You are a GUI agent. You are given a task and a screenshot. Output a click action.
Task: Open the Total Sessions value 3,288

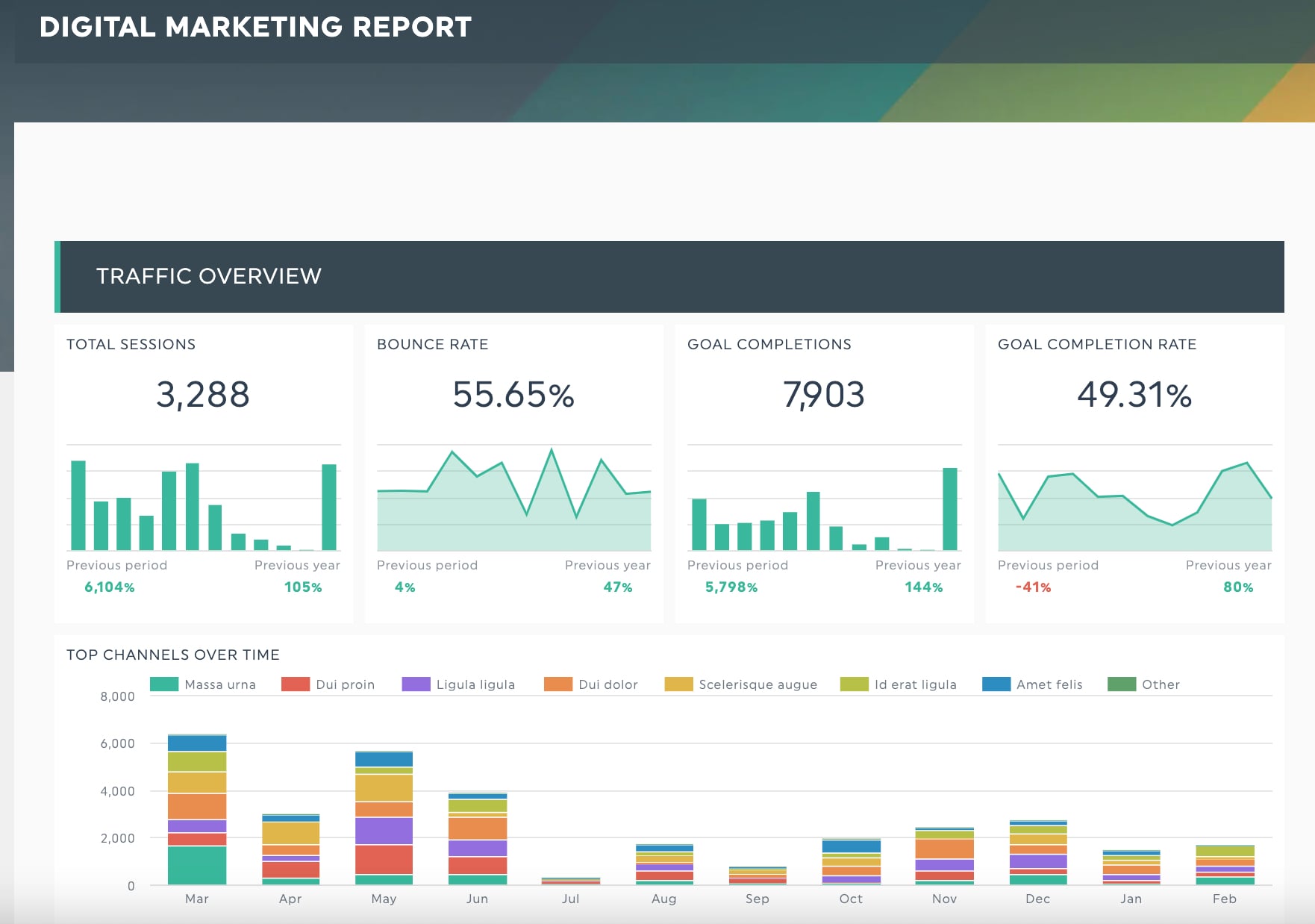pos(203,395)
